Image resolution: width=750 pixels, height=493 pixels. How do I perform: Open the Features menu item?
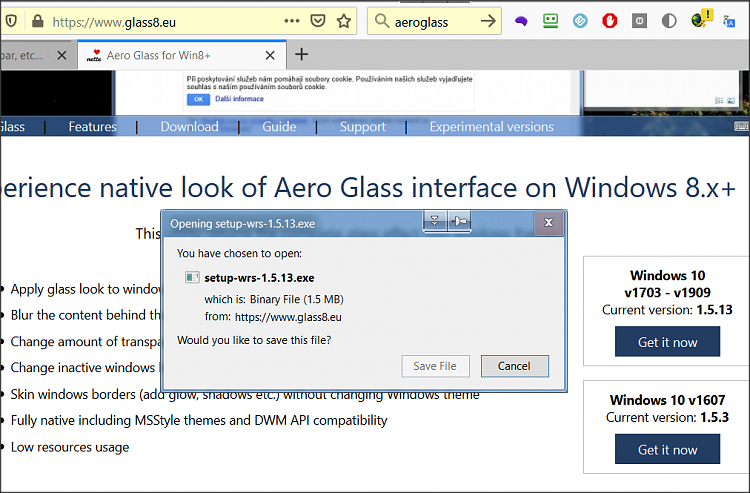pos(92,127)
